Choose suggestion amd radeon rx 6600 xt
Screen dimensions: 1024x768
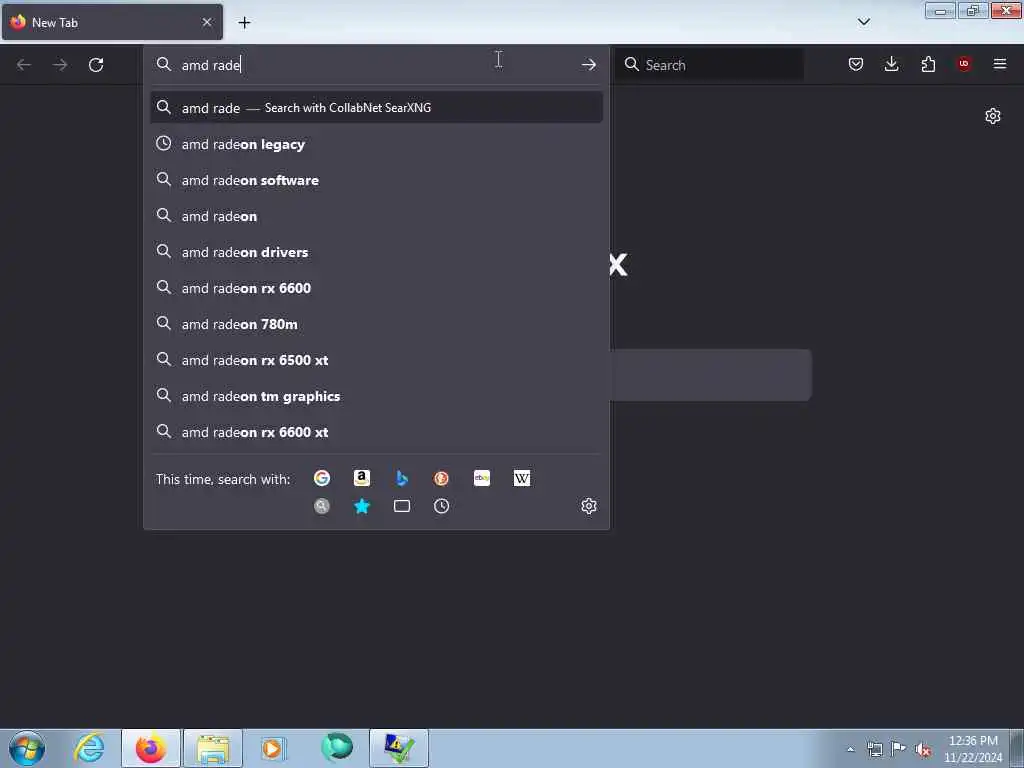tap(376, 432)
